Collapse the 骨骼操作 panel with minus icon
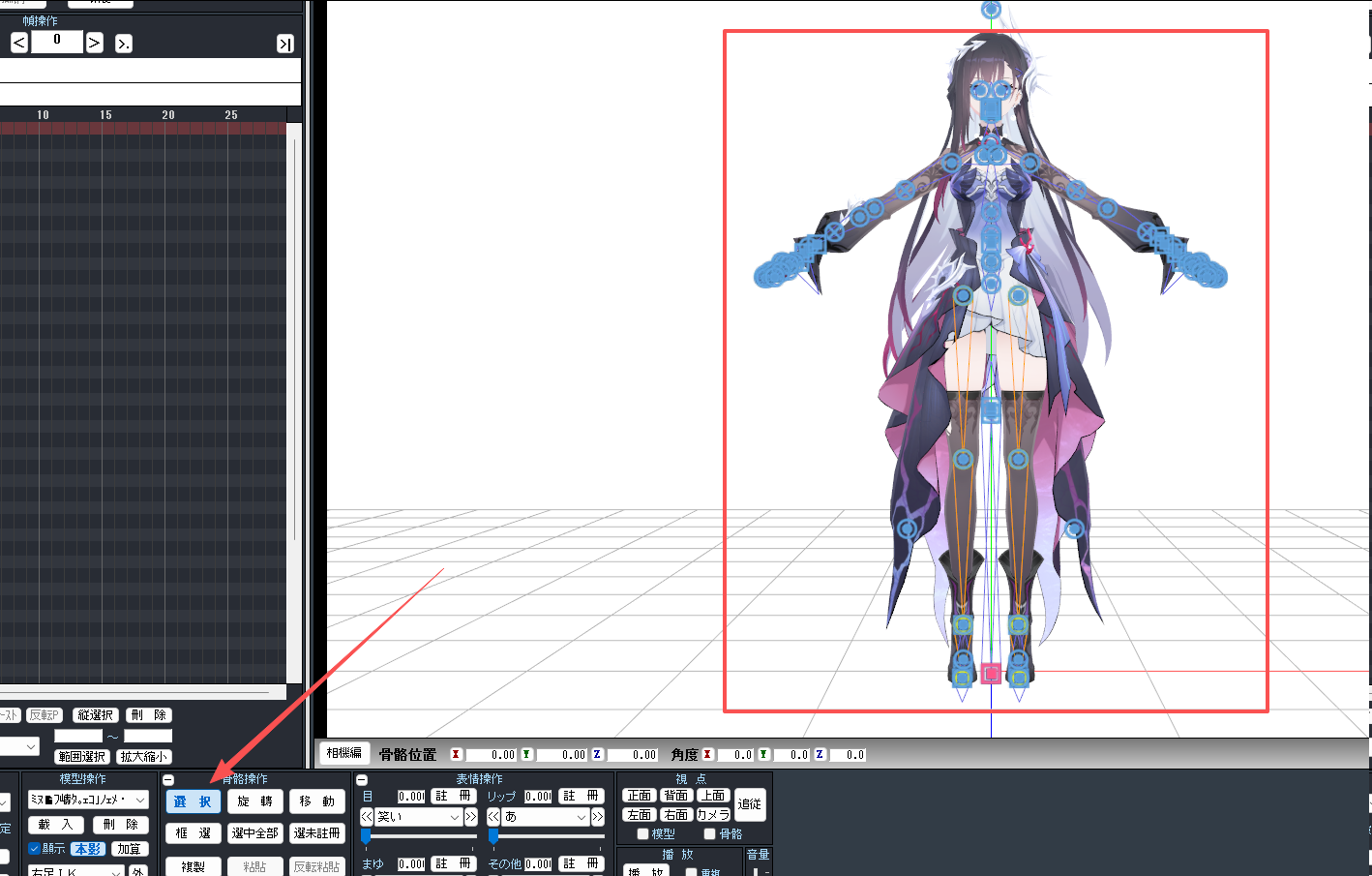 [x=169, y=779]
